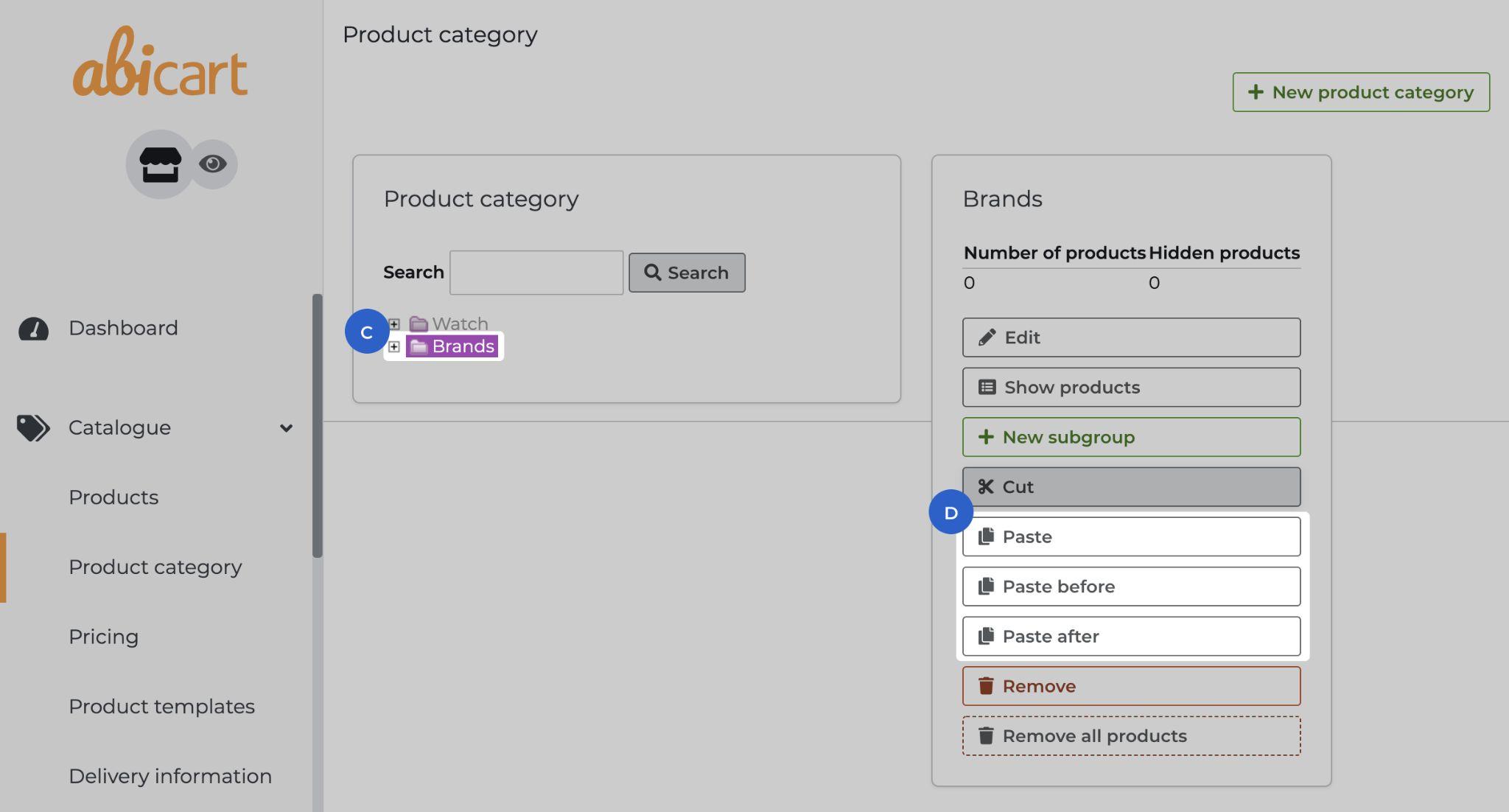Image resolution: width=1509 pixels, height=812 pixels.
Task: Open Products in the sidebar
Action: pos(113,497)
